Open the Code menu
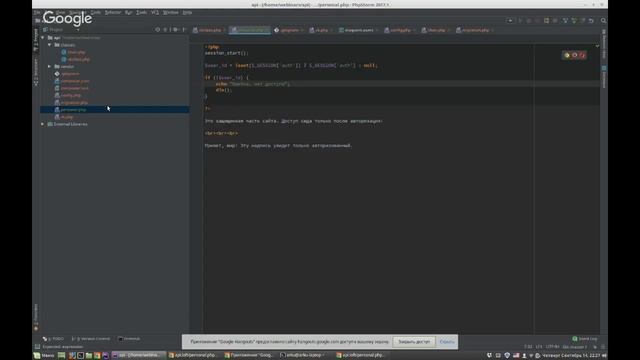The image size is (640, 360). point(96,13)
